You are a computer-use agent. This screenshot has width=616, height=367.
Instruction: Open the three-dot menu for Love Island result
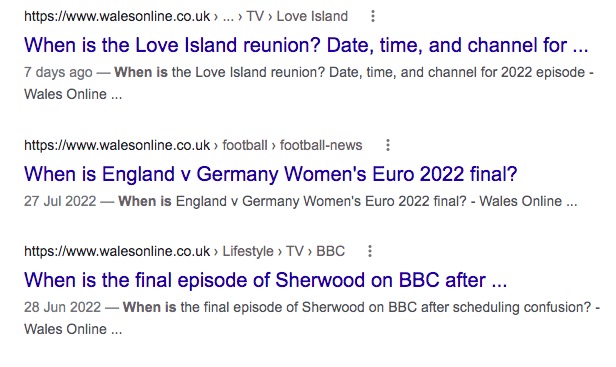pos(373,16)
